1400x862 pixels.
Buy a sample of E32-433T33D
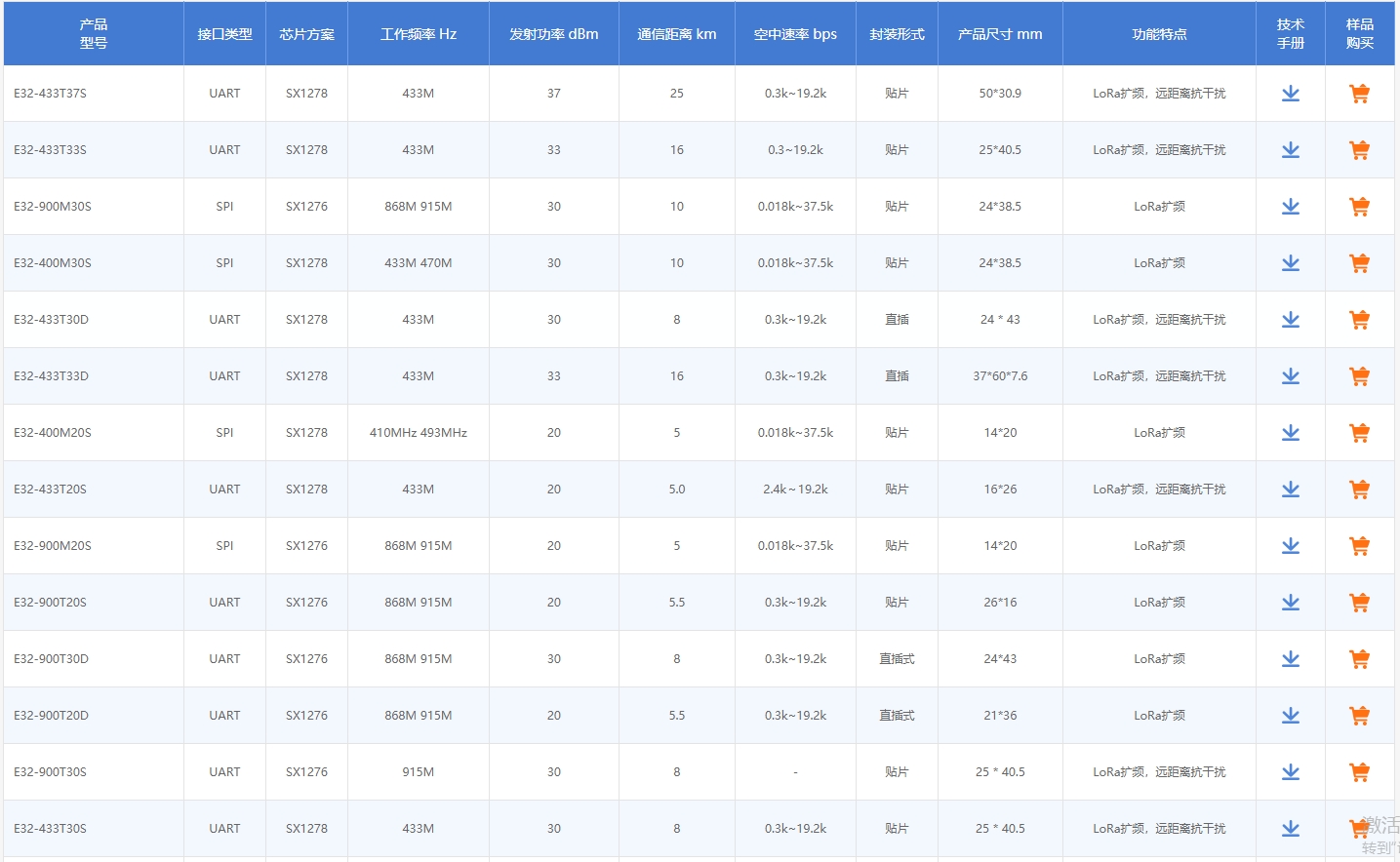click(1359, 376)
